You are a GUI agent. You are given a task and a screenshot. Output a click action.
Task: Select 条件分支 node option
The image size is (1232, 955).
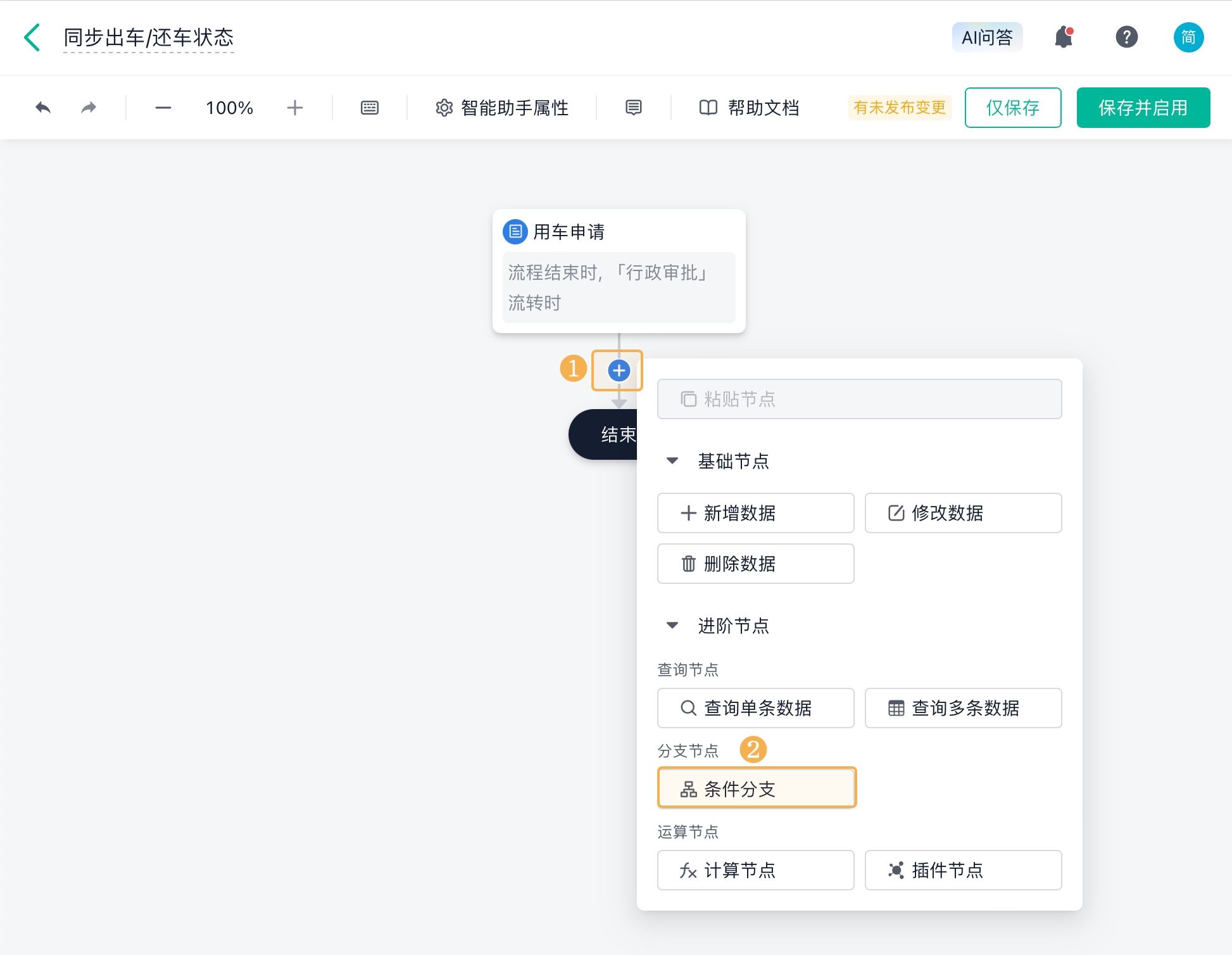tap(757, 788)
